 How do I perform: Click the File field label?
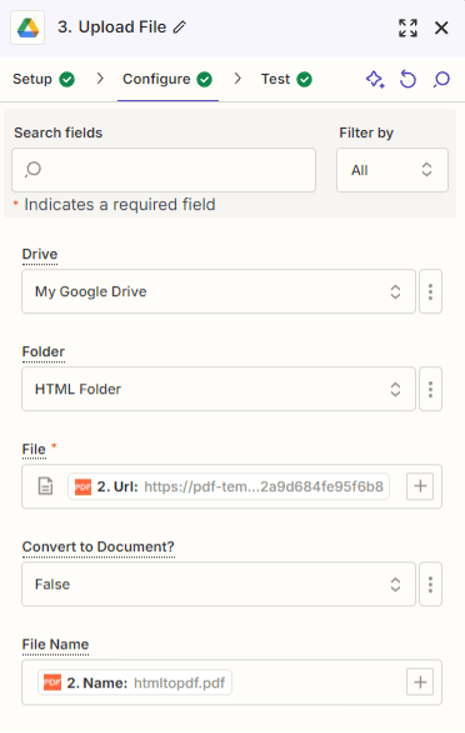pos(34,449)
